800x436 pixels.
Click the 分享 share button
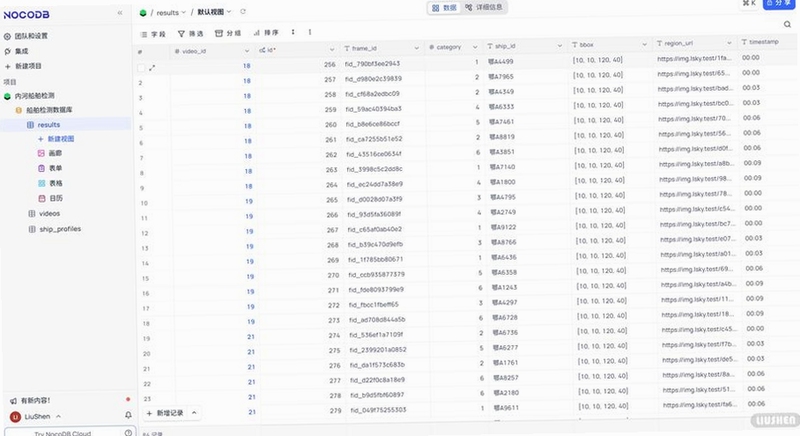pos(779,3)
